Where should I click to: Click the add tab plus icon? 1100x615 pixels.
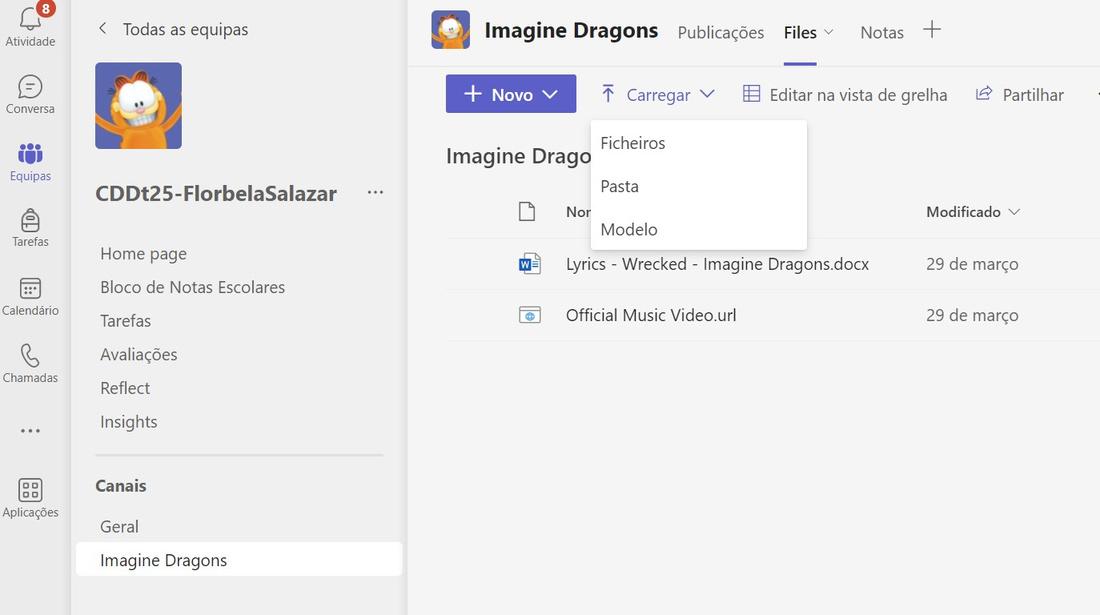click(x=932, y=30)
